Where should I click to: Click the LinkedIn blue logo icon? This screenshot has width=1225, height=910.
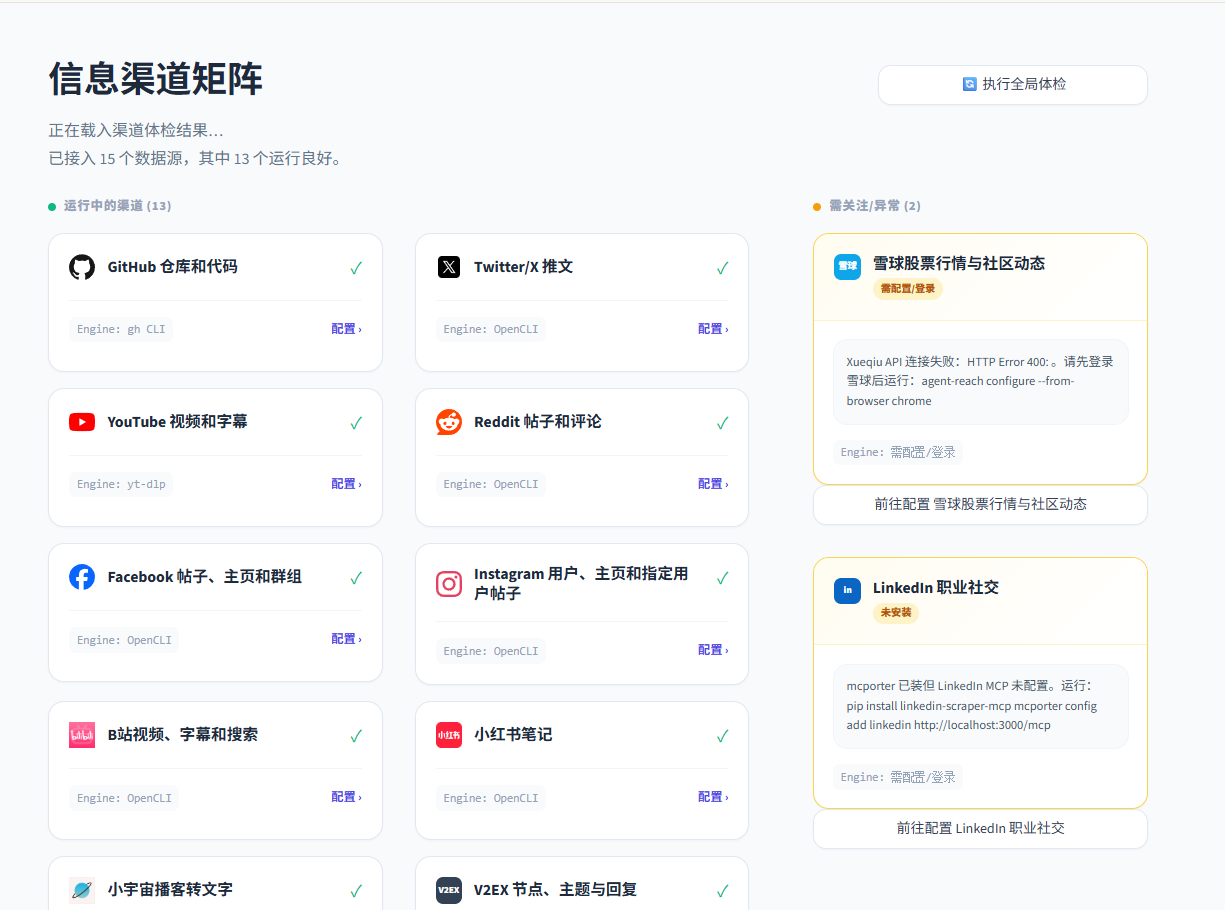click(847, 591)
